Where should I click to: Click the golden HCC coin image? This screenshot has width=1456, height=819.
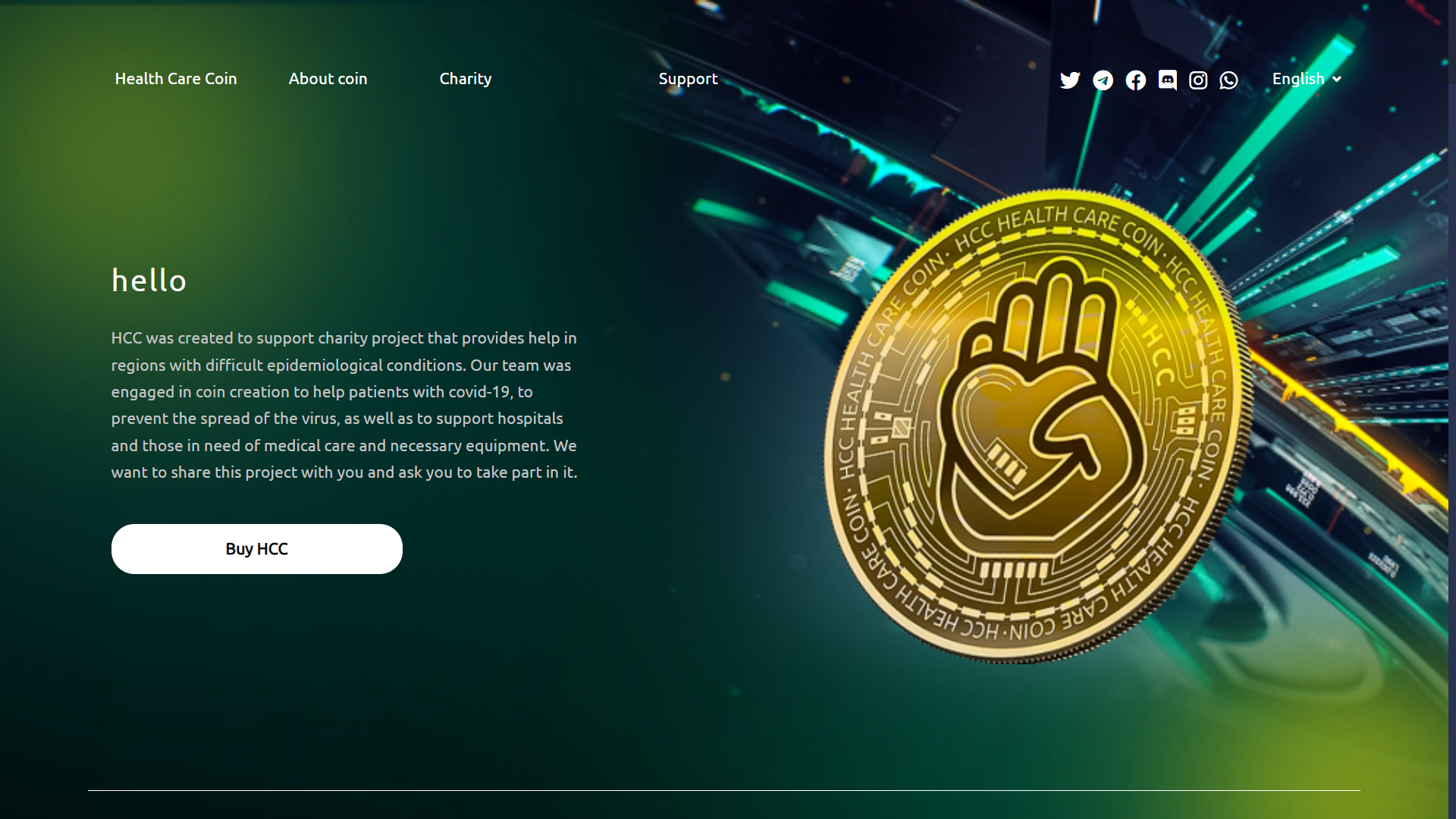point(1037,425)
